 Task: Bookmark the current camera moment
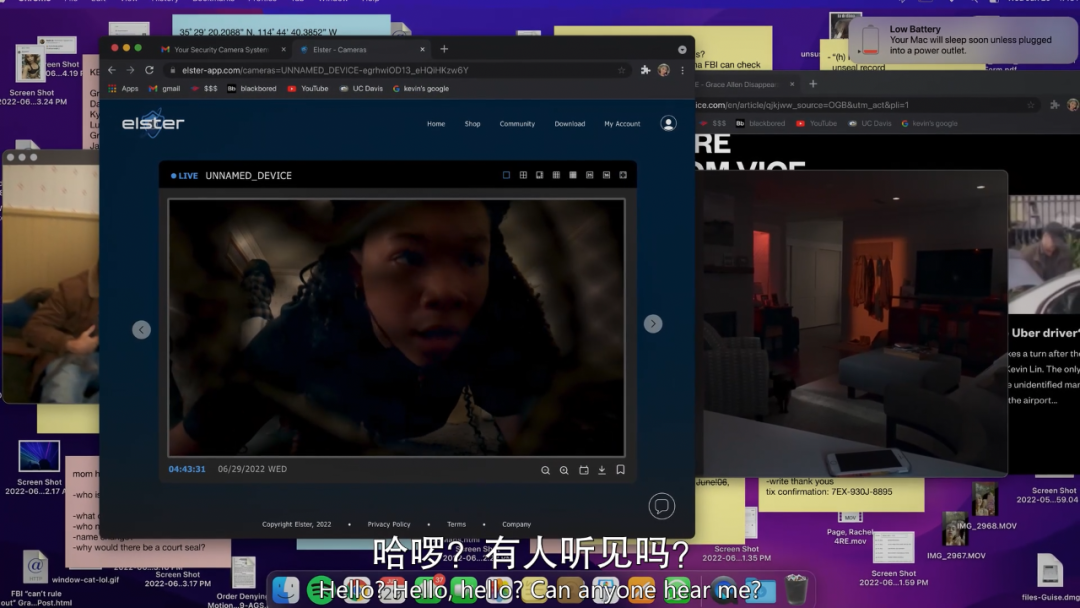point(621,470)
